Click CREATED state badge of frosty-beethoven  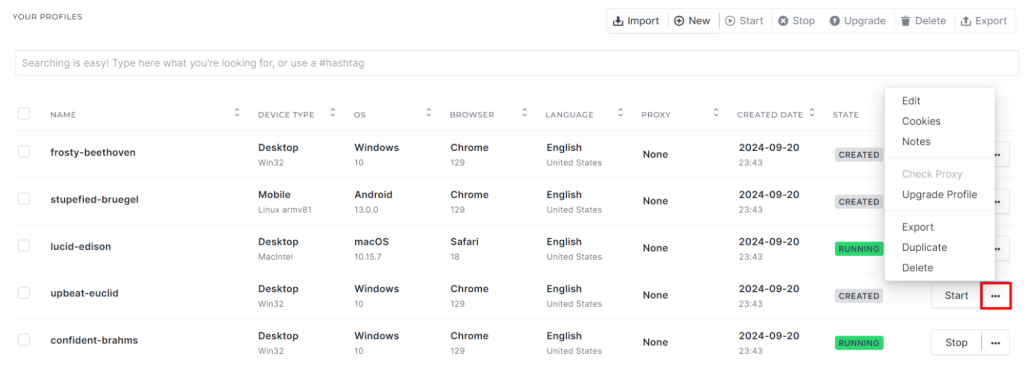tap(859, 155)
